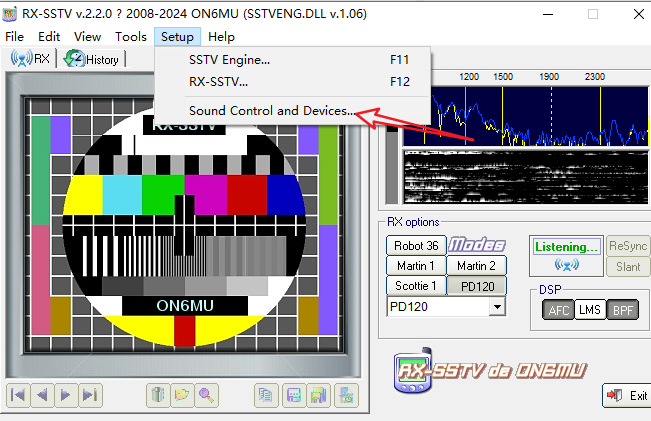Select the Scottie 1 mode
Image resolution: width=651 pixels, height=421 pixels.
416,286
